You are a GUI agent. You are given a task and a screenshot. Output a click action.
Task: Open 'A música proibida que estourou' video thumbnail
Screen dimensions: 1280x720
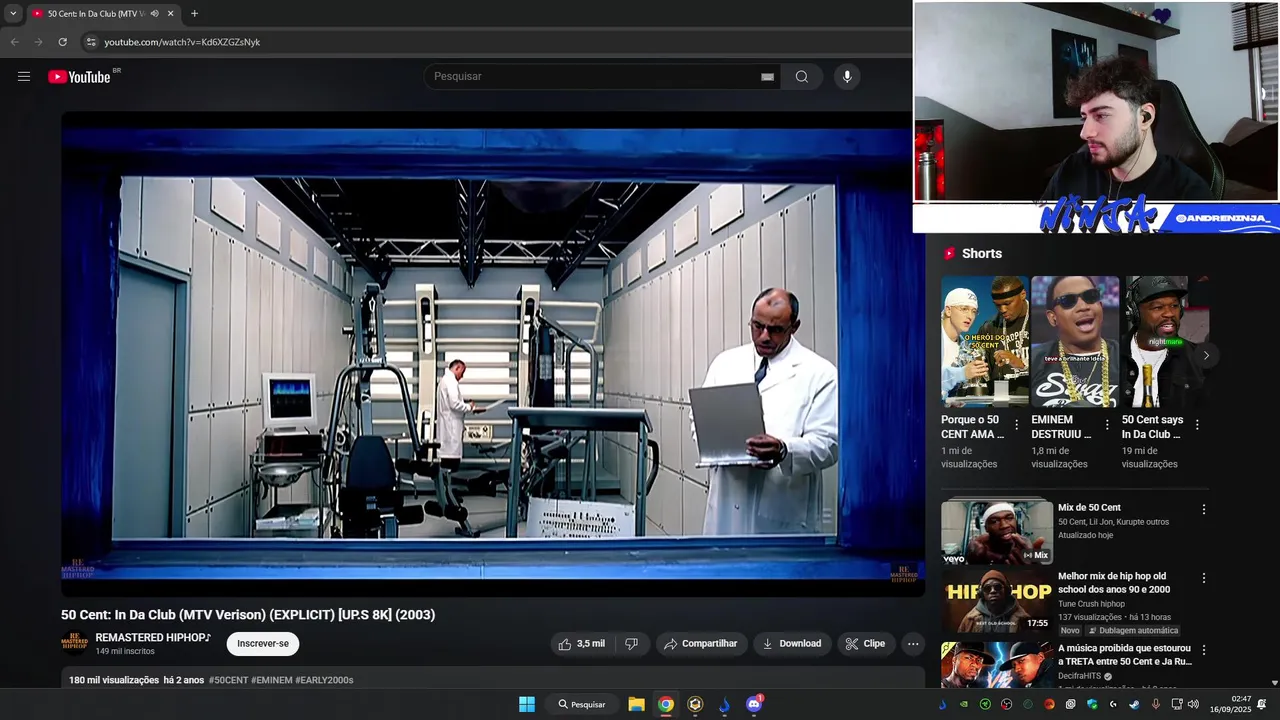tap(997, 664)
